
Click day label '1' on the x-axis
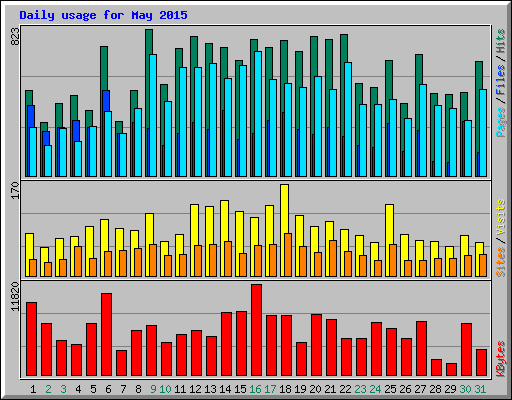tap(33, 389)
